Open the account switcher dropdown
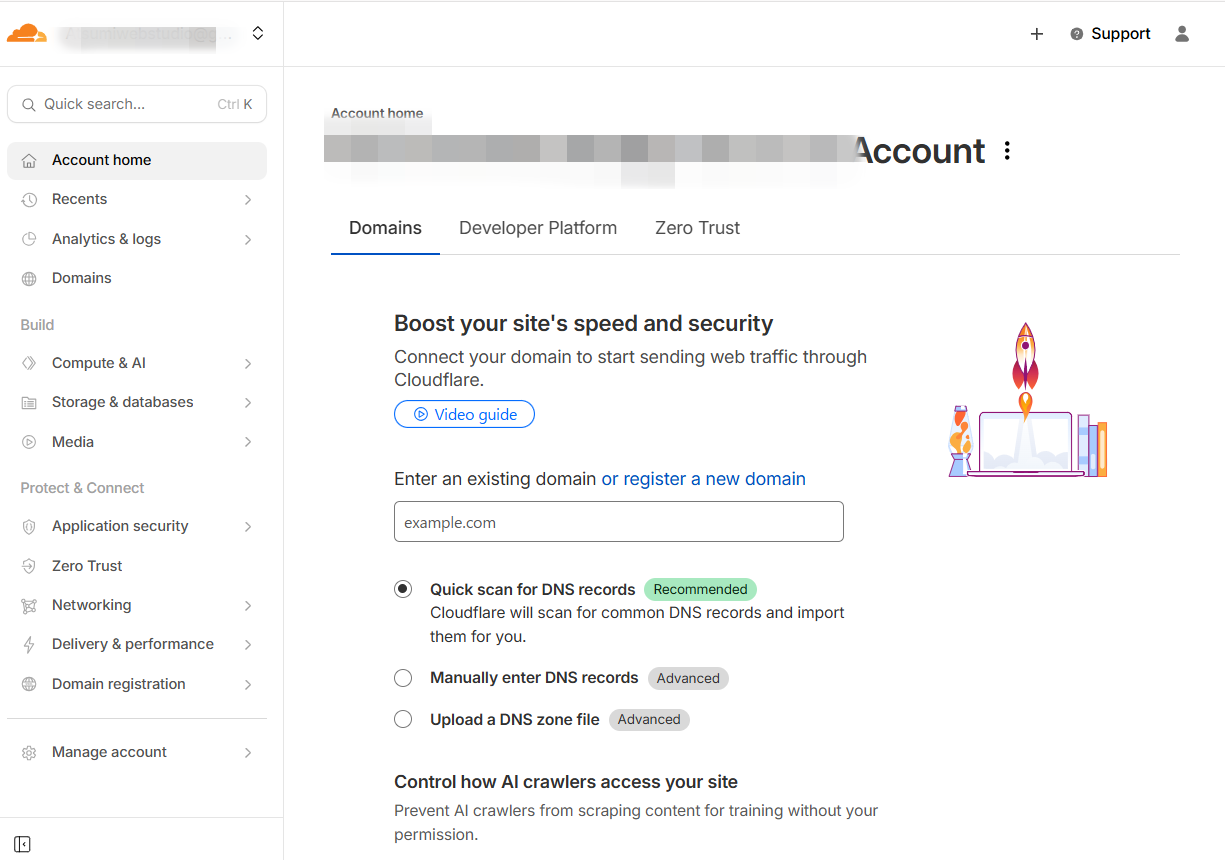This screenshot has width=1225, height=860. tap(258, 34)
